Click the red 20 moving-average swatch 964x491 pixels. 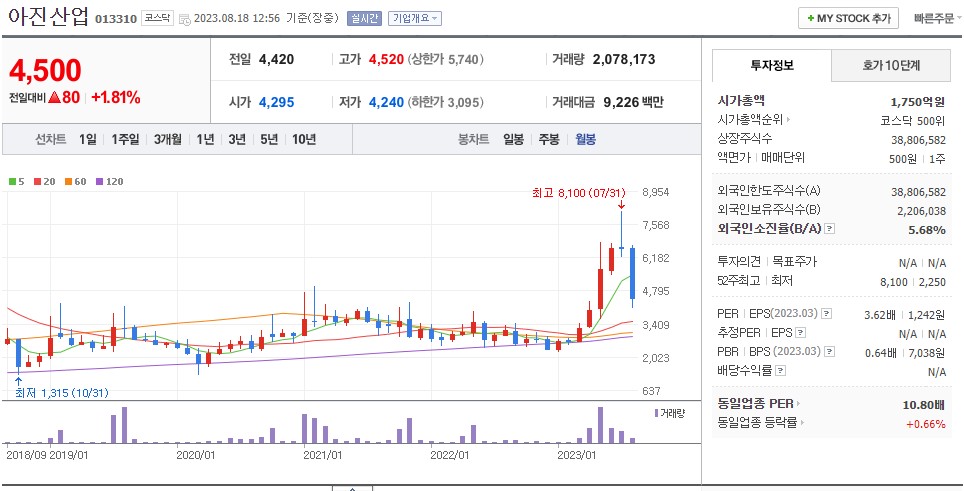click(x=37, y=181)
